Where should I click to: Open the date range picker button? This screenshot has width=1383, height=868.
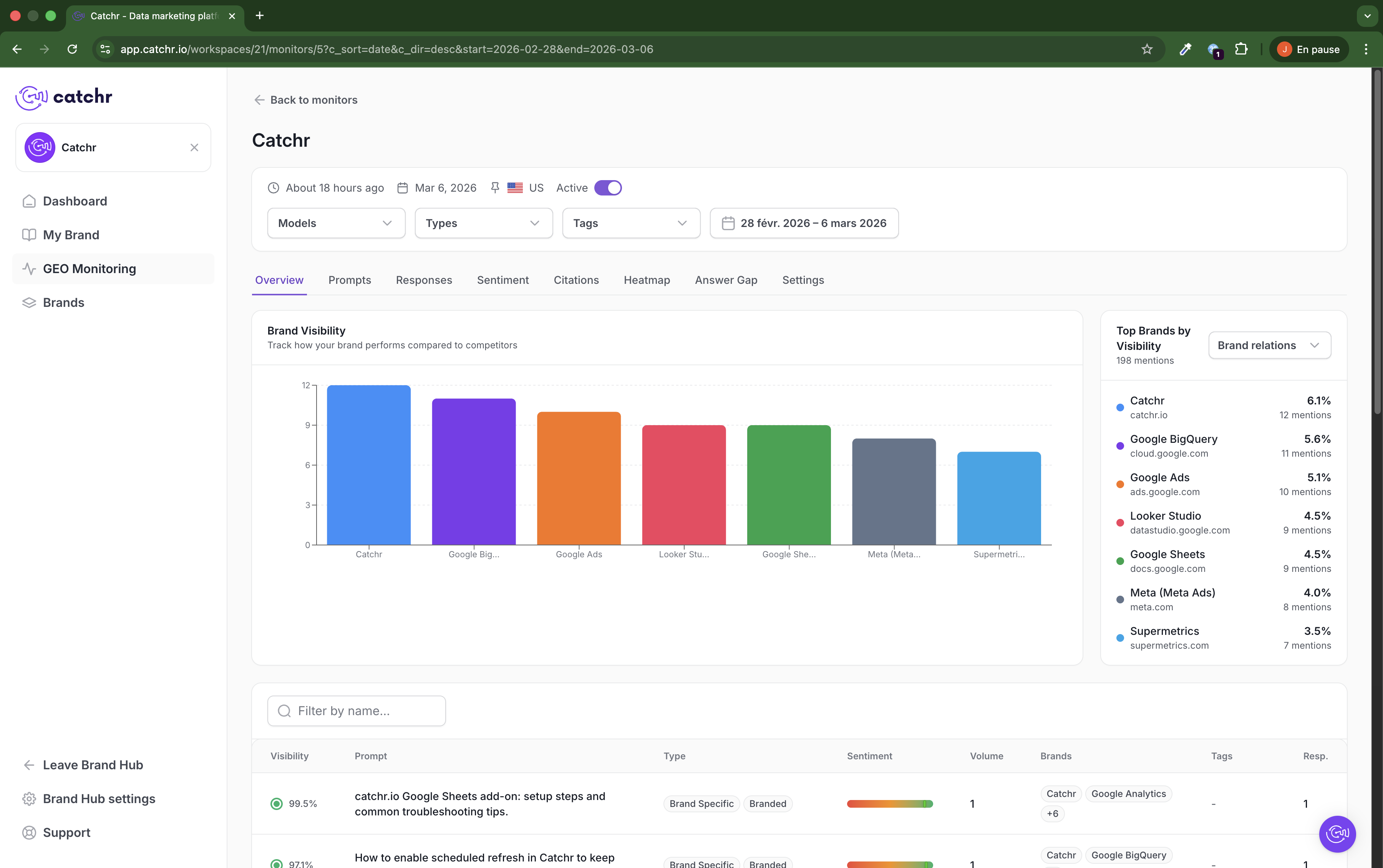(x=804, y=223)
